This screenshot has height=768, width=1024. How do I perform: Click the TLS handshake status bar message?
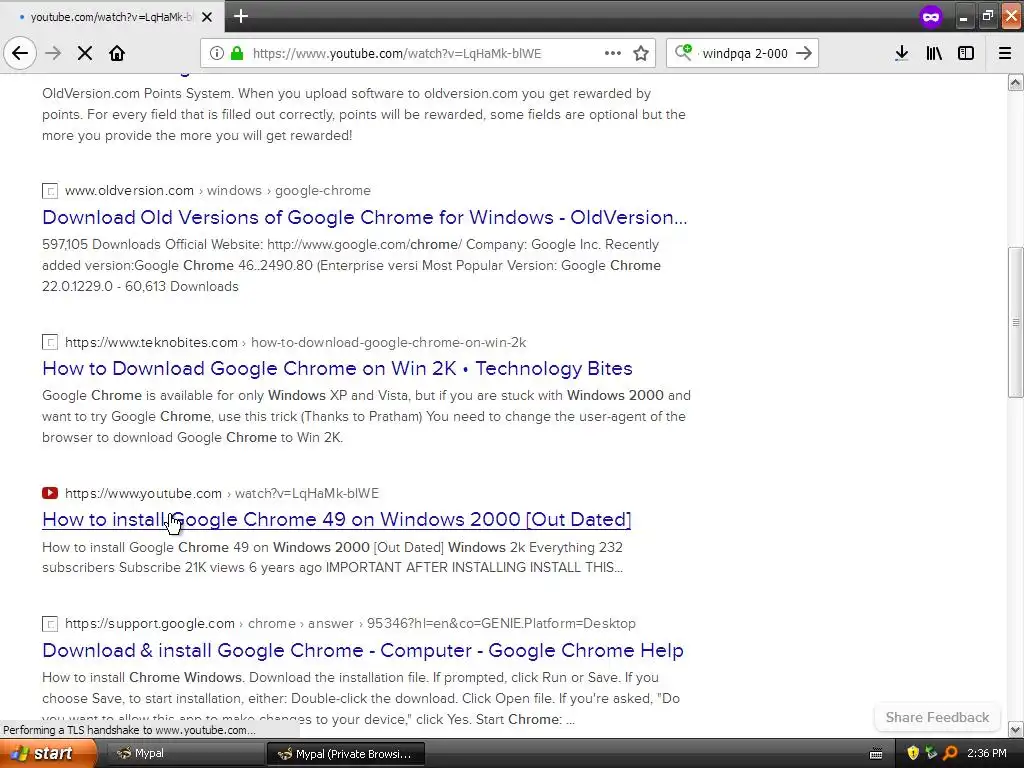pos(129,730)
